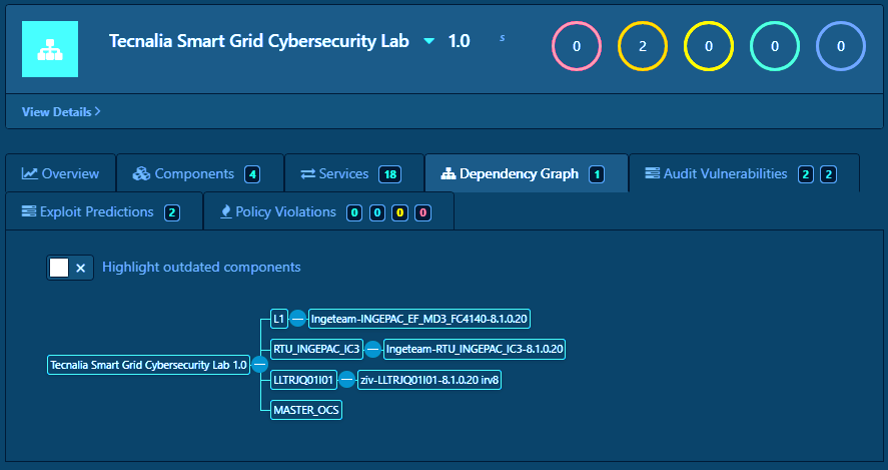Click the Components count badge 4
The height and width of the screenshot is (470, 888).
click(252, 174)
